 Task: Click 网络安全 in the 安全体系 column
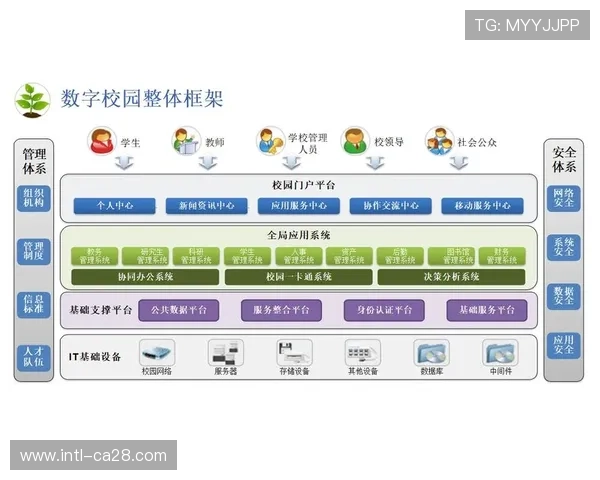564,198
